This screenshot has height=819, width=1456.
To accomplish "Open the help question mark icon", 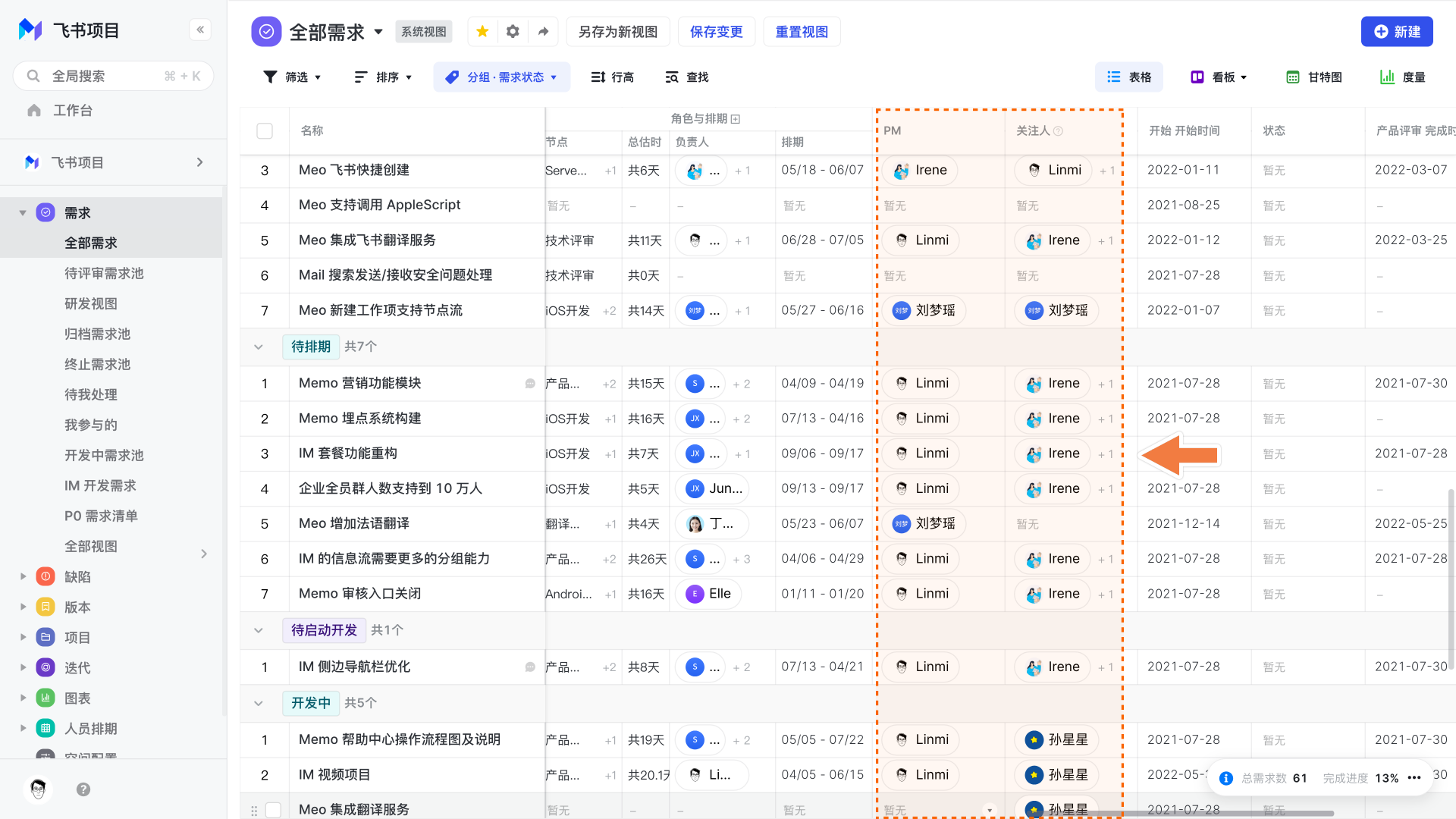I will pos(83,789).
